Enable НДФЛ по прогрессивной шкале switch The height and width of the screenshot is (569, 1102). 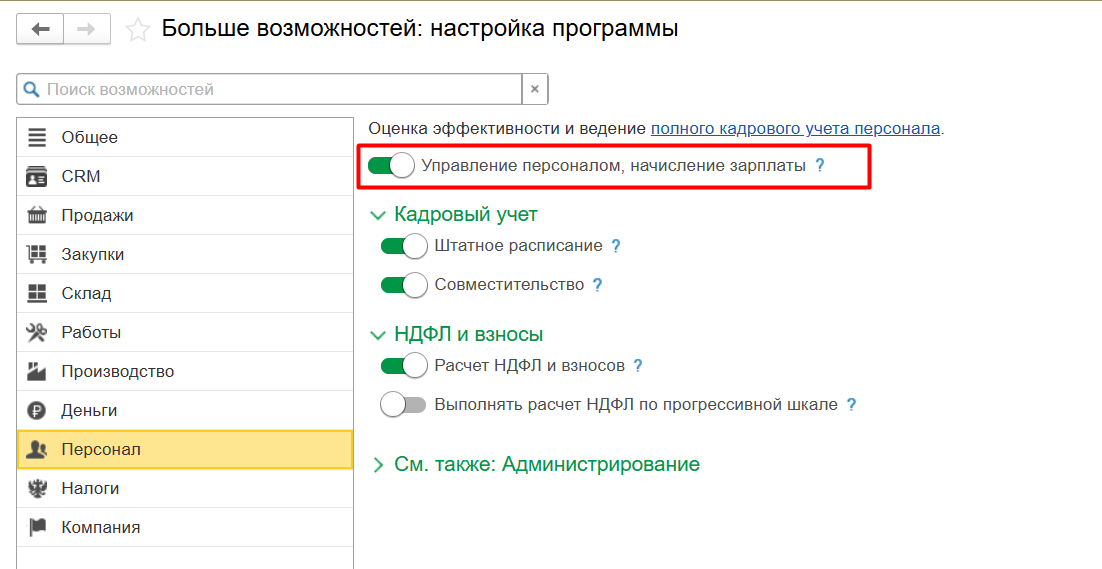coord(404,405)
